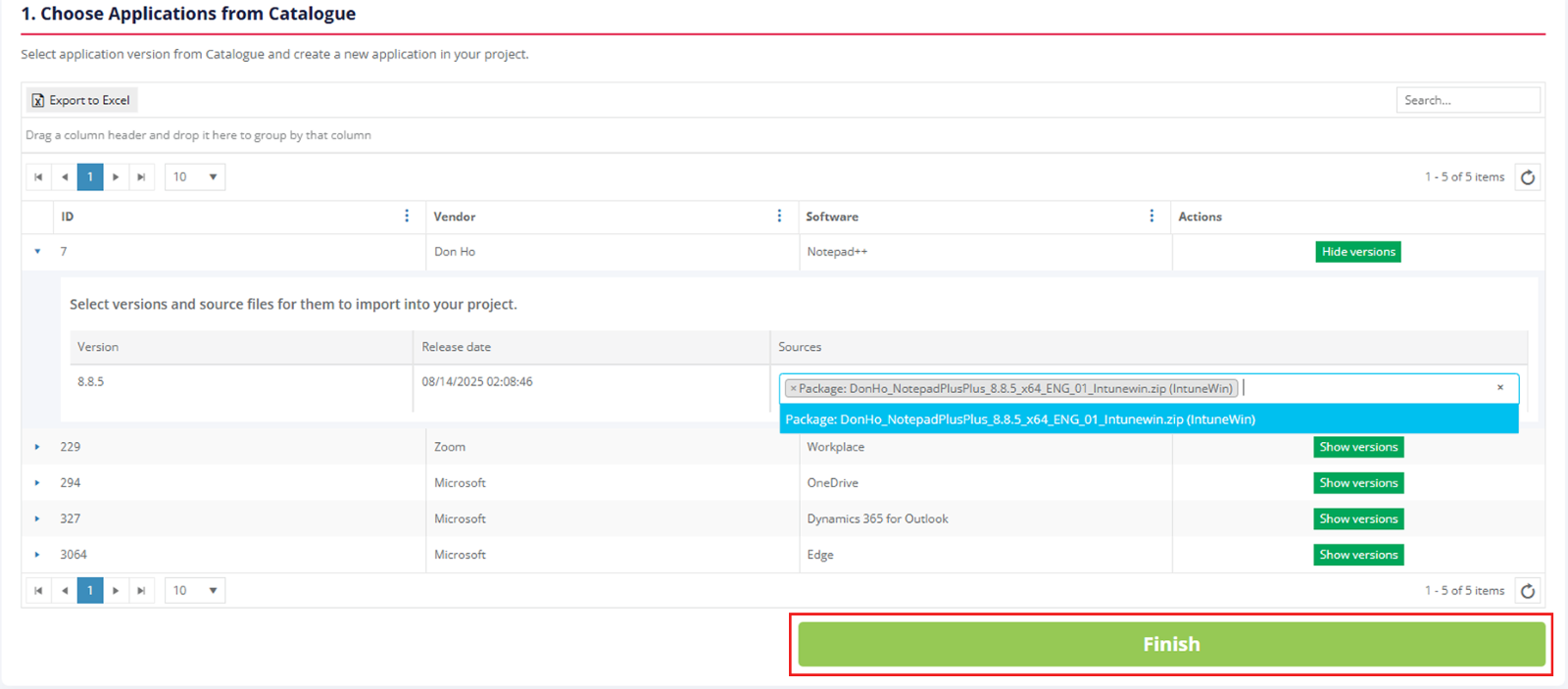Image resolution: width=1568 pixels, height=689 pixels.
Task: Hide versions for Notepad++
Action: point(1357,252)
